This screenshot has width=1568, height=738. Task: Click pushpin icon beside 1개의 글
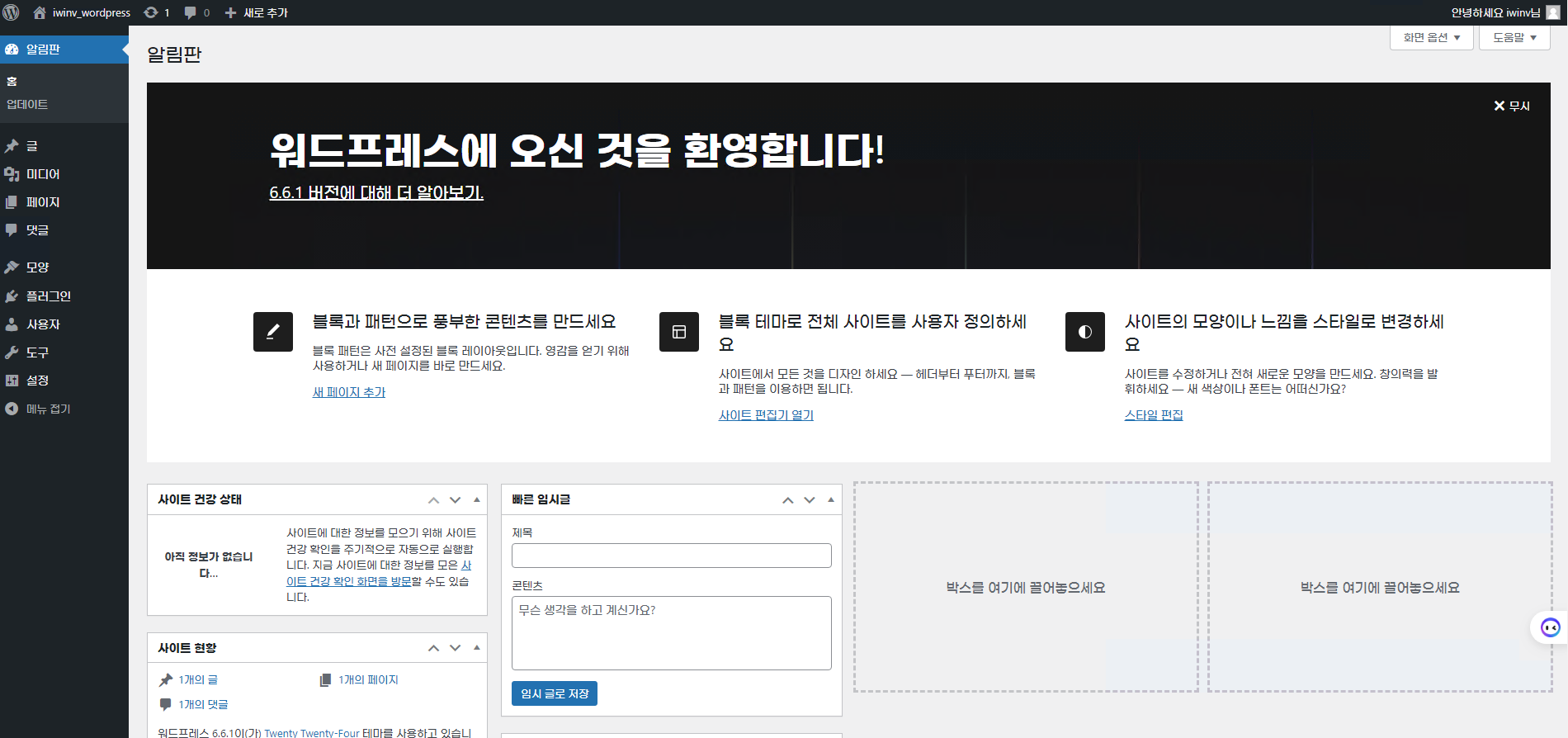[x=166, y=680]
